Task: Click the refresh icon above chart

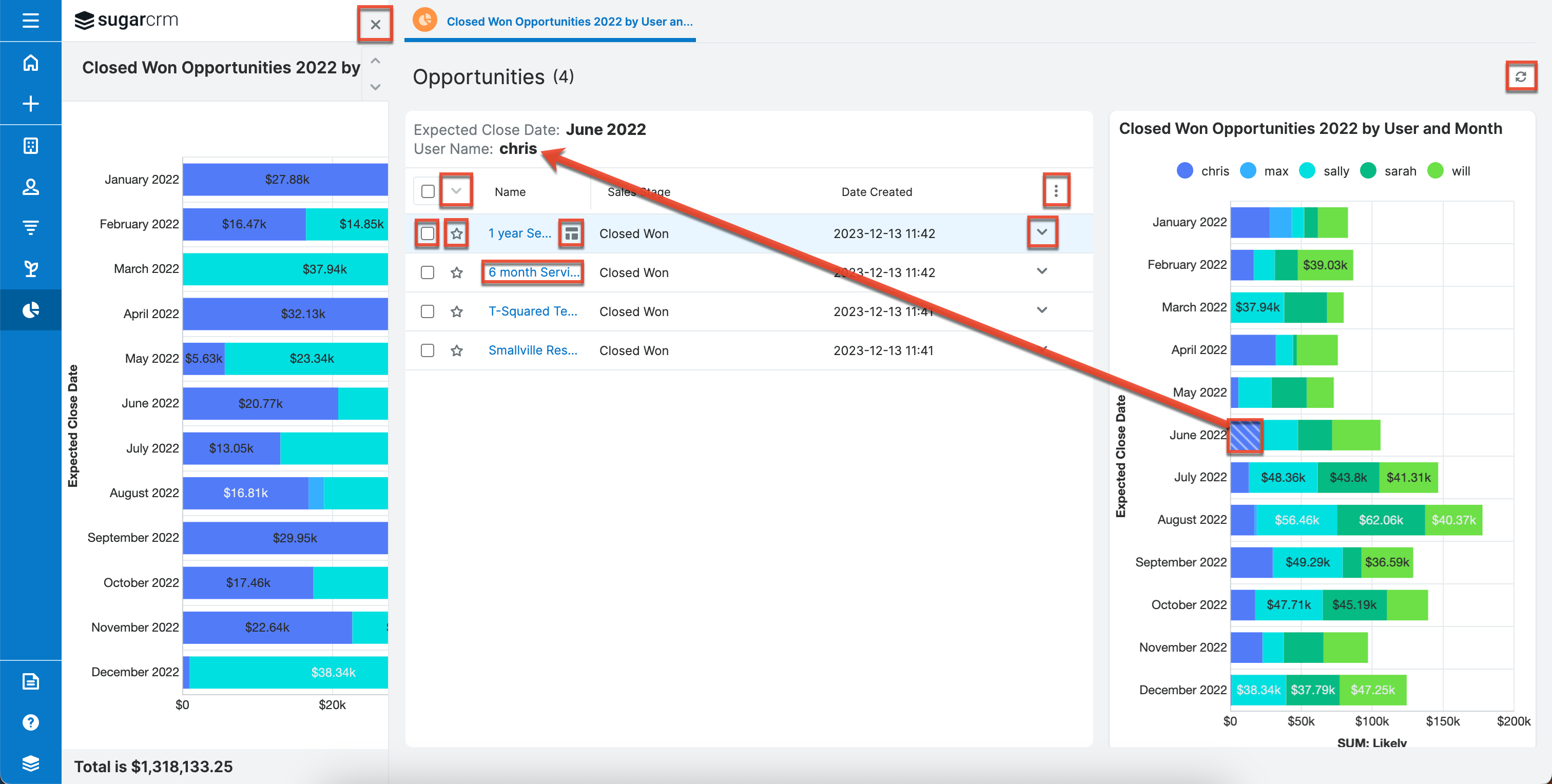Action: pyautogui.click(x=1520, y=76)
